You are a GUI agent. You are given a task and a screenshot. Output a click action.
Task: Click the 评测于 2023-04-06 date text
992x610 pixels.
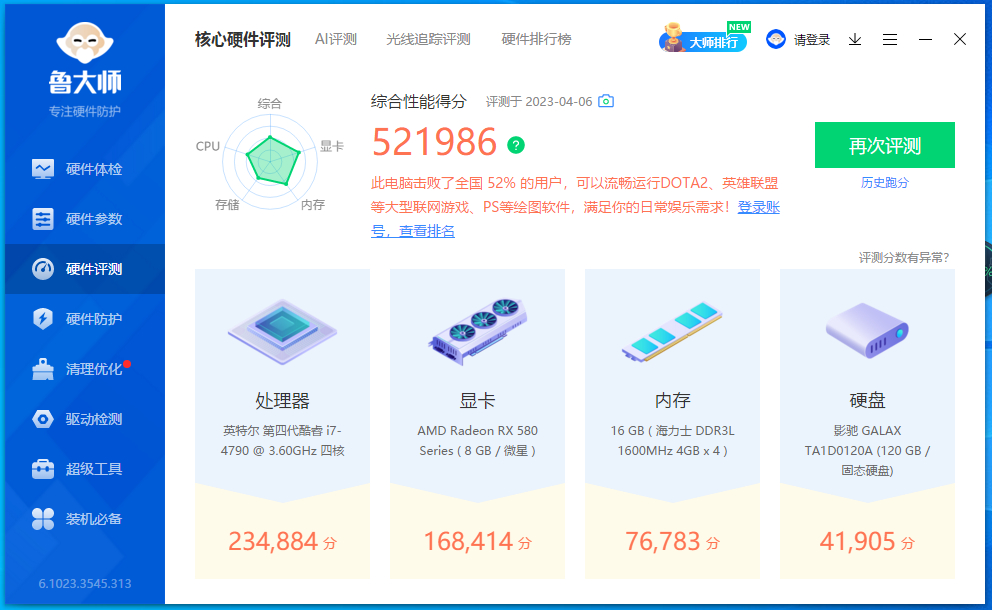pyautogui.click(x=539, y=102)
